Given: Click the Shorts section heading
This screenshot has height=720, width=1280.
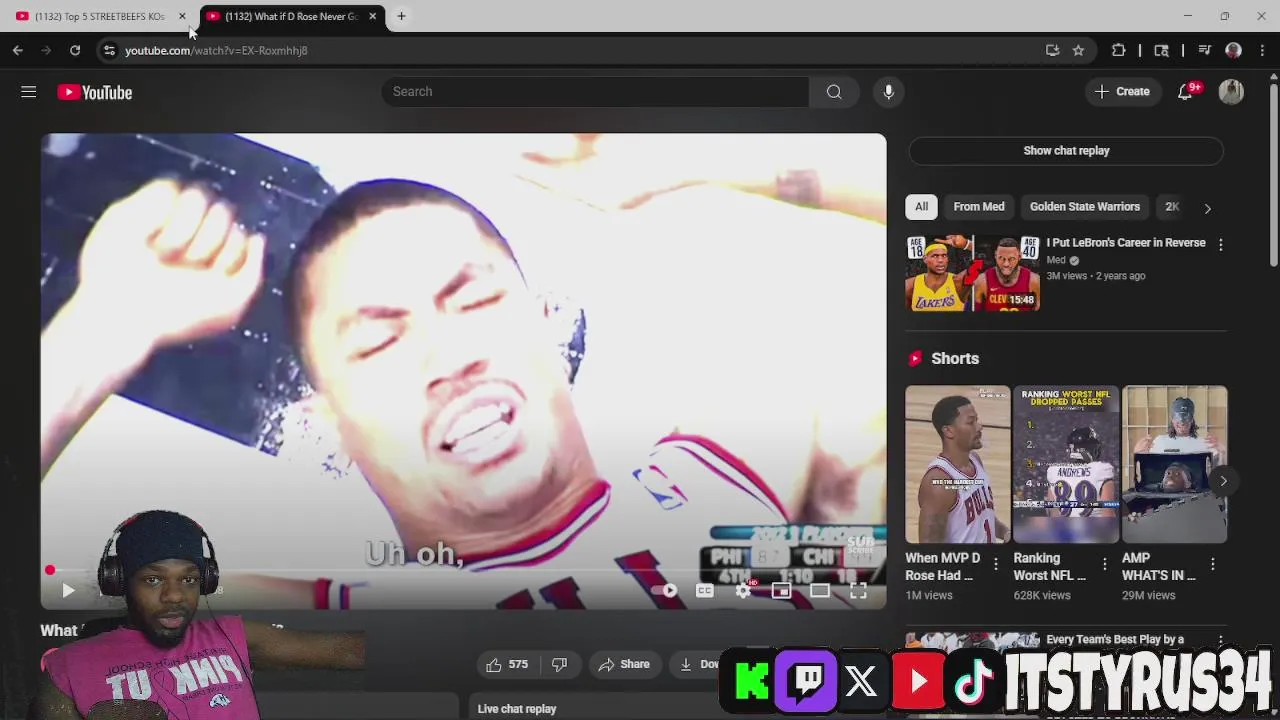Looking at the screenshot, I should [955, 359].
